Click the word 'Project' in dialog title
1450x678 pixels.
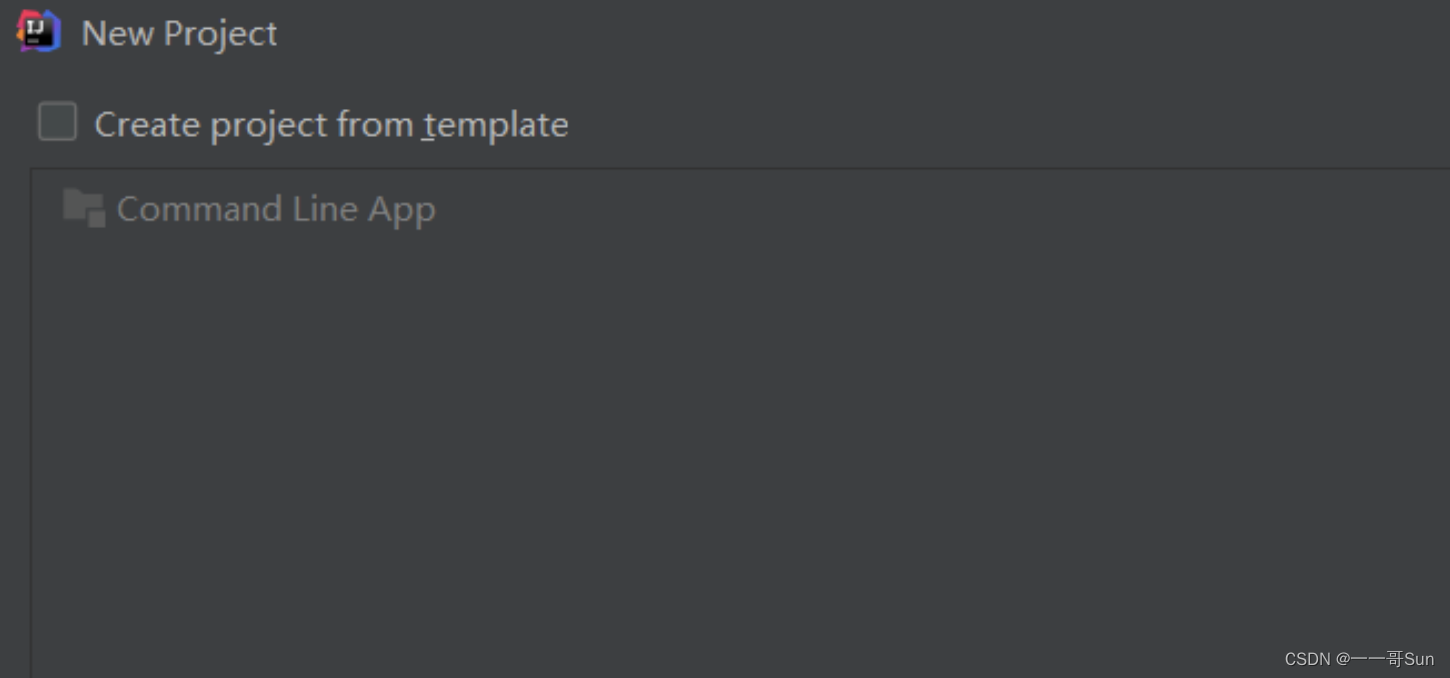[x=220, y=34]
